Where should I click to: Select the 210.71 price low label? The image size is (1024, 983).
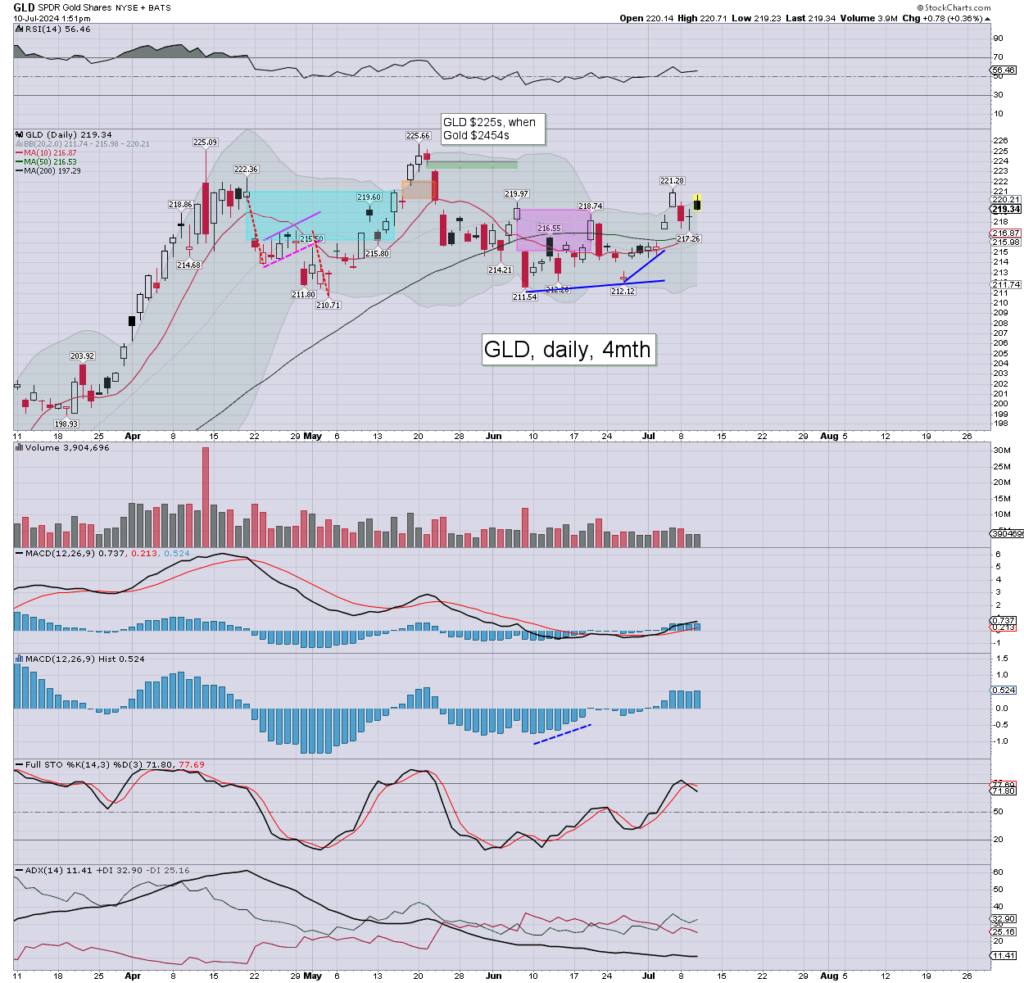coord(330,304)
